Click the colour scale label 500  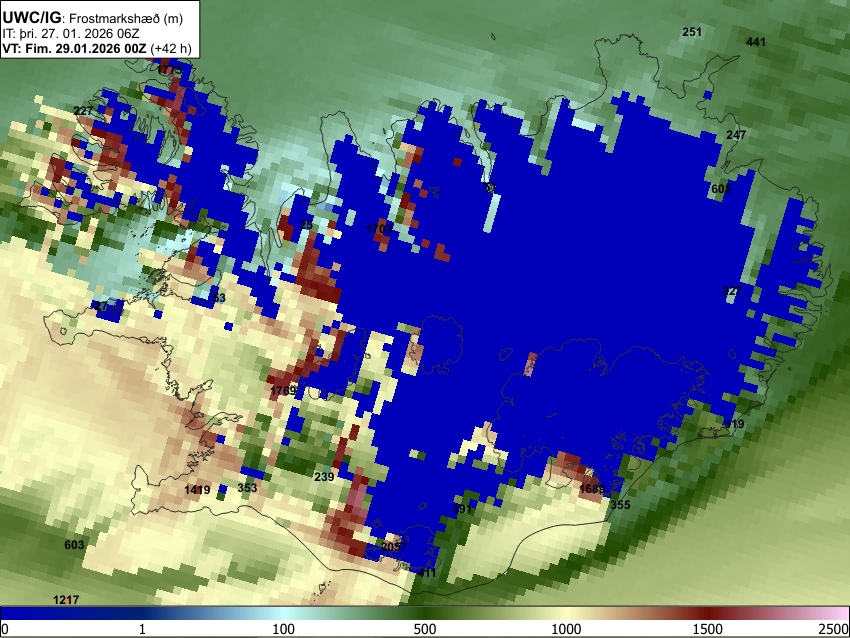coord(424,629)
